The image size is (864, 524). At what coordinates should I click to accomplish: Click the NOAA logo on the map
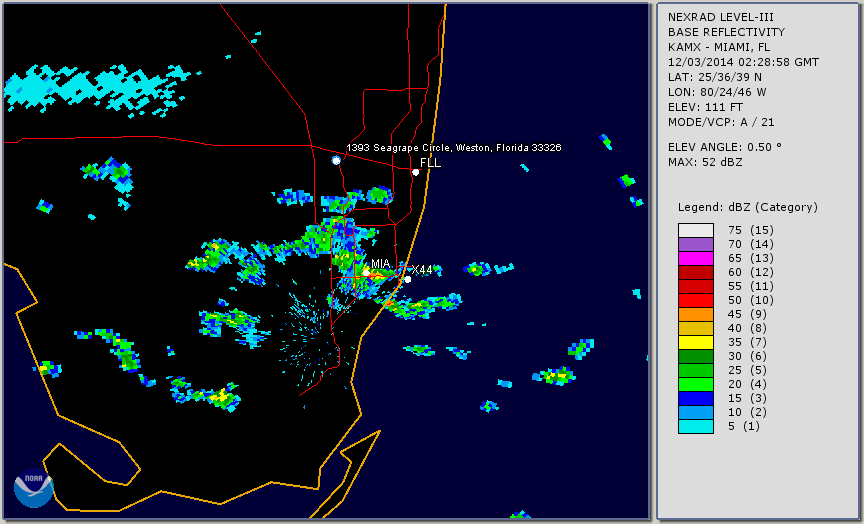pyautogui.click(x=34, y=488)
